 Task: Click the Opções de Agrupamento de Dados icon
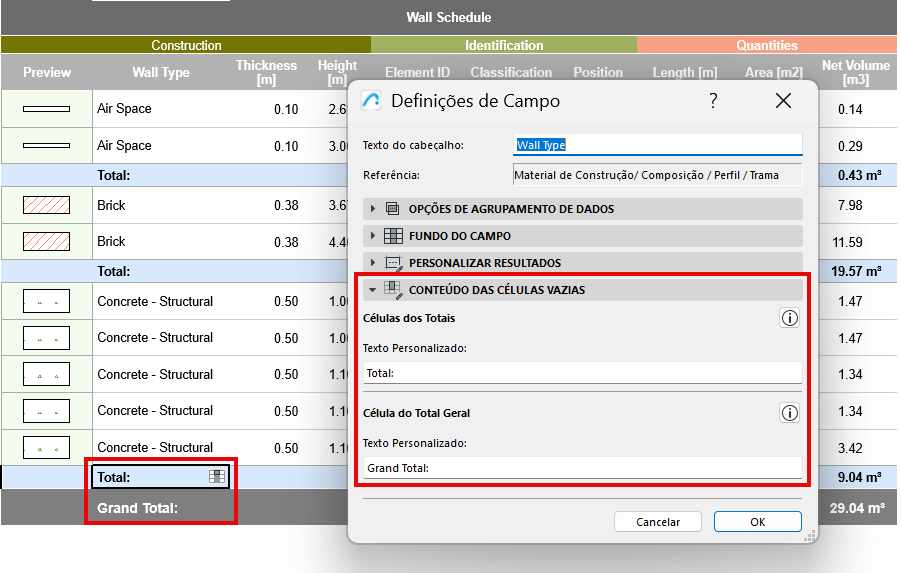pos(392,209)
